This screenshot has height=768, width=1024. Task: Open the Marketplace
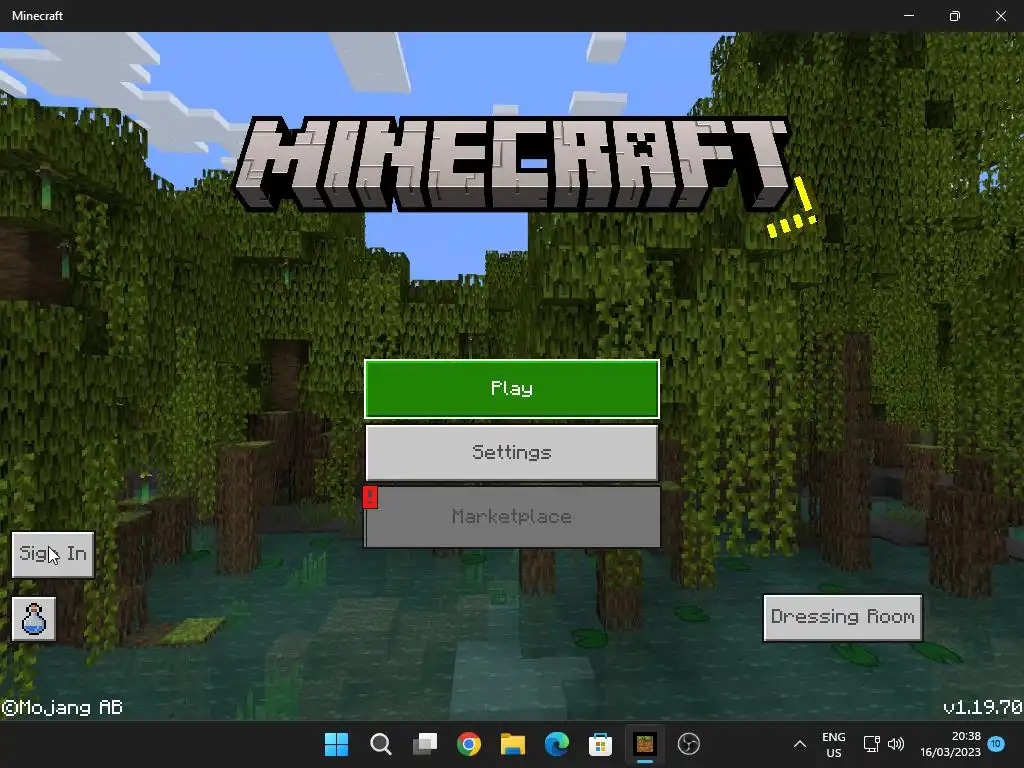pyautogui.click(x=511, y=517)
